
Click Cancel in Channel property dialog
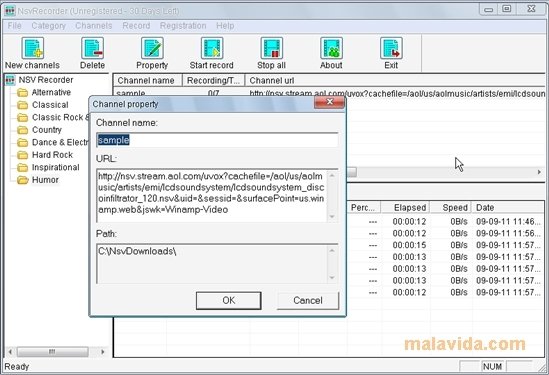tap(308, 300)
